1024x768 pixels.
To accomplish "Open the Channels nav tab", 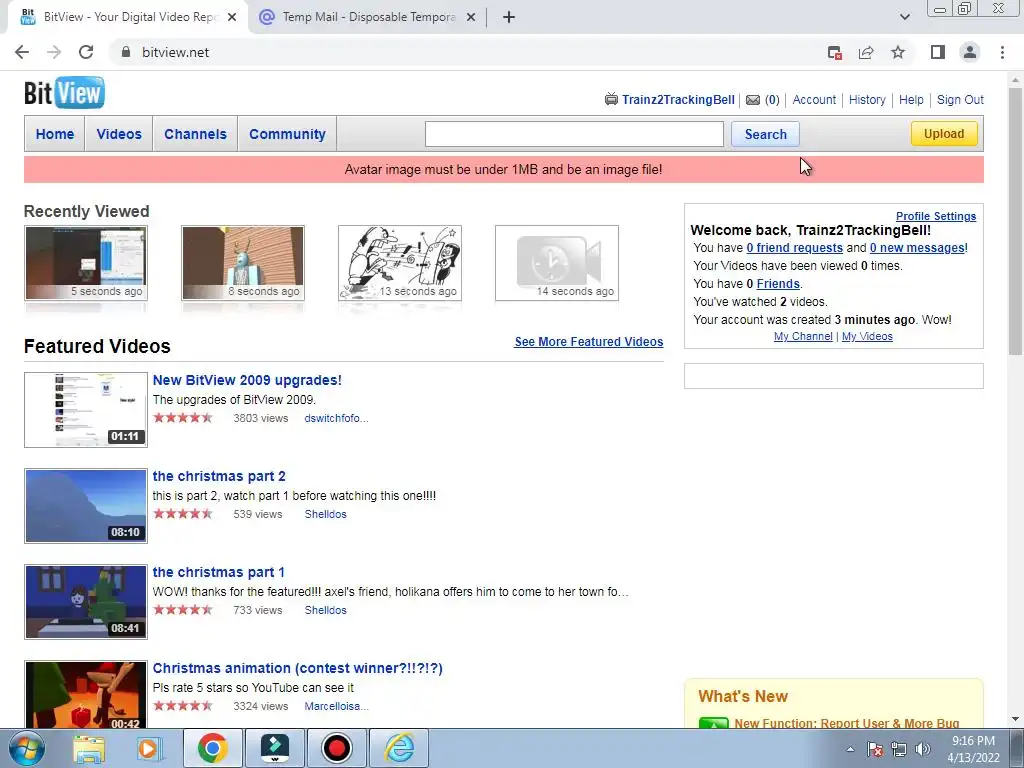I will pyautogui.click(x=195, y=134).
